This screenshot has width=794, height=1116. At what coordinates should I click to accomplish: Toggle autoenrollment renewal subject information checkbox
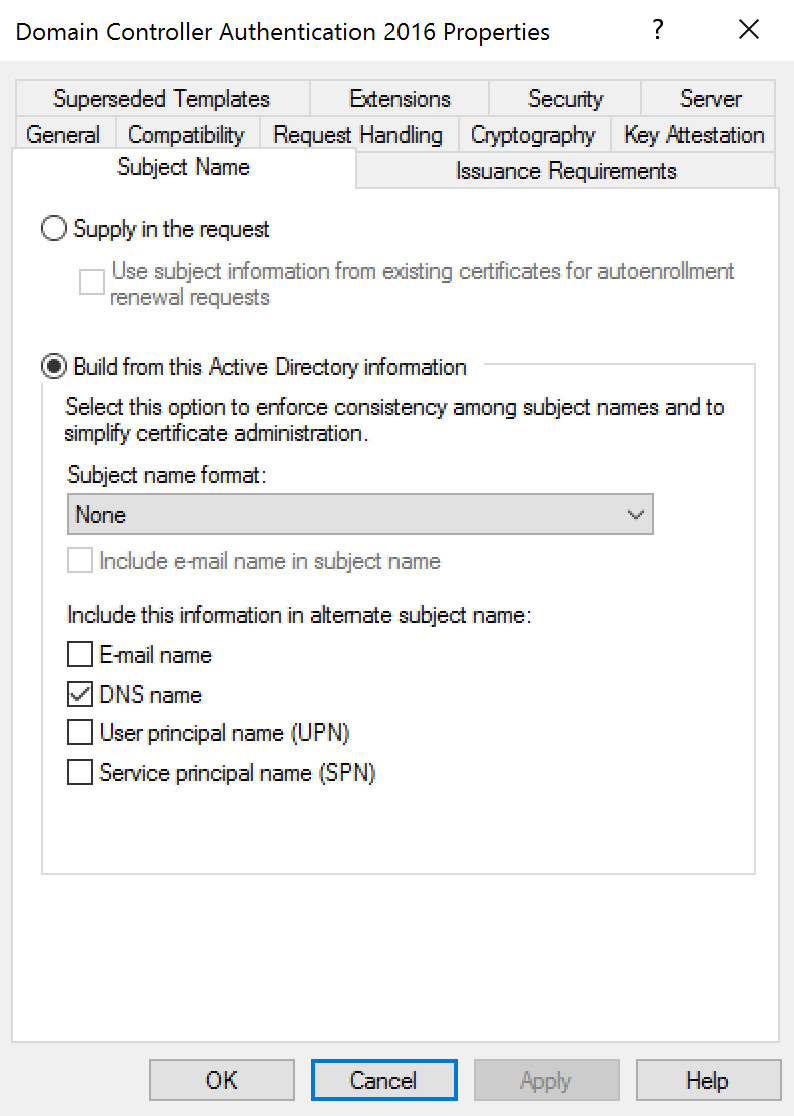click(x=92, y=282)
